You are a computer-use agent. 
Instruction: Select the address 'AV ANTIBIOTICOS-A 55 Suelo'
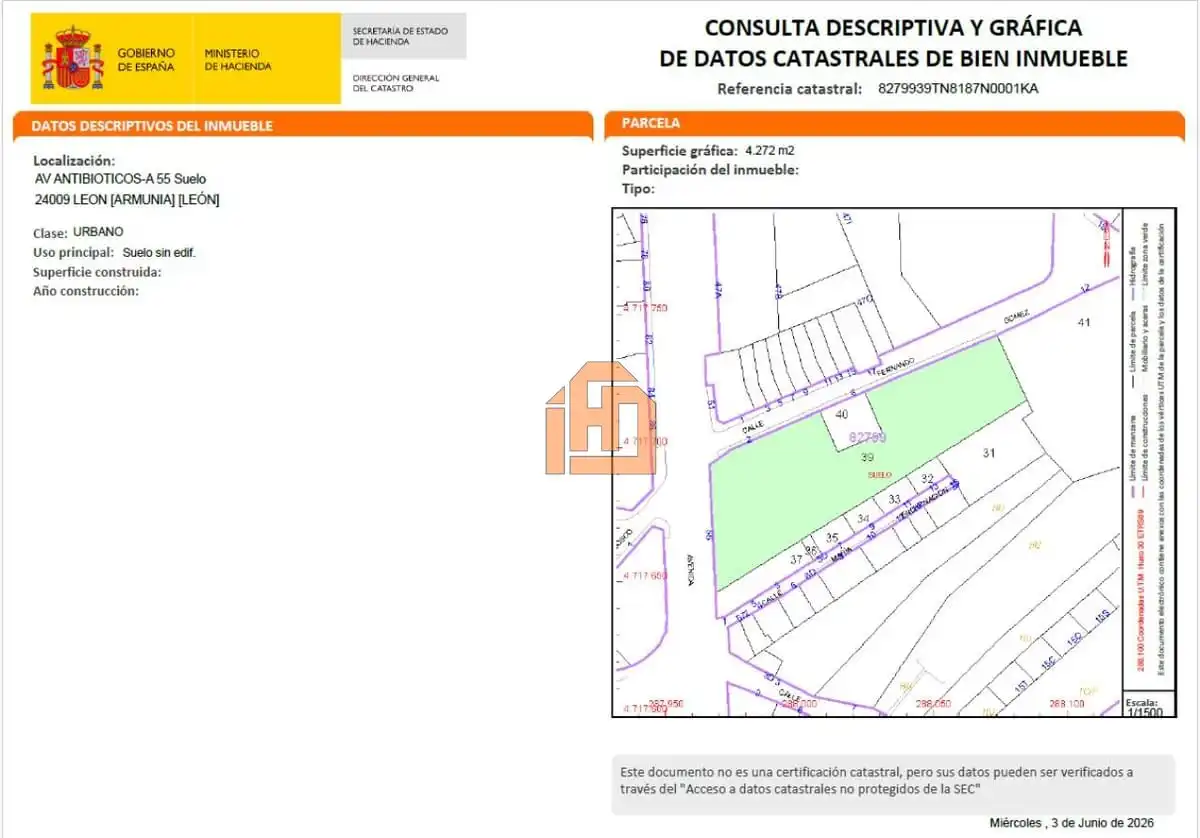pos(120,179)
